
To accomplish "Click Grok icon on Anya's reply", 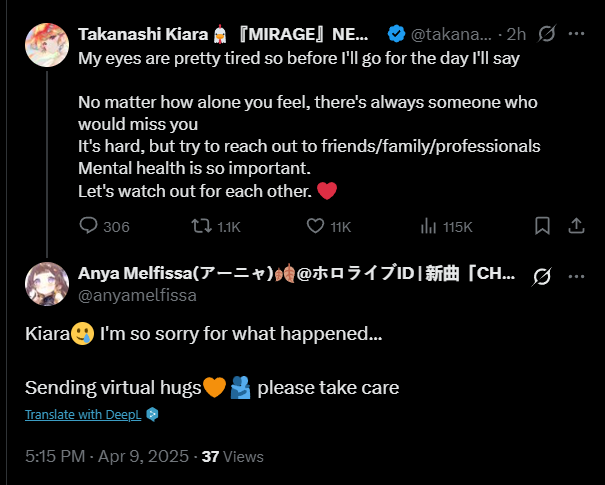I will coord(542,276).
